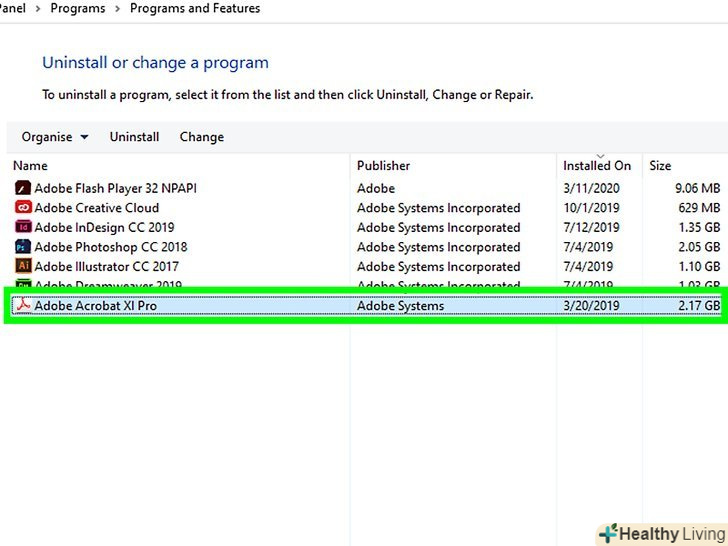Image resolution: width=728 pixels, height=546 pixels.
Task: Sort the list by the Name column
Action: point(30,166)
